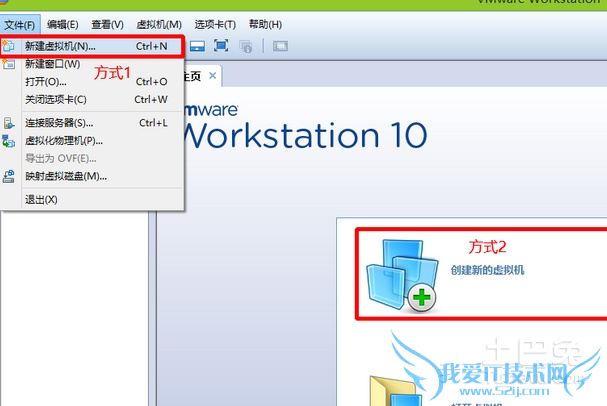Open the 编辑(E) menu

pyautogui.click(x=63, y=25)
